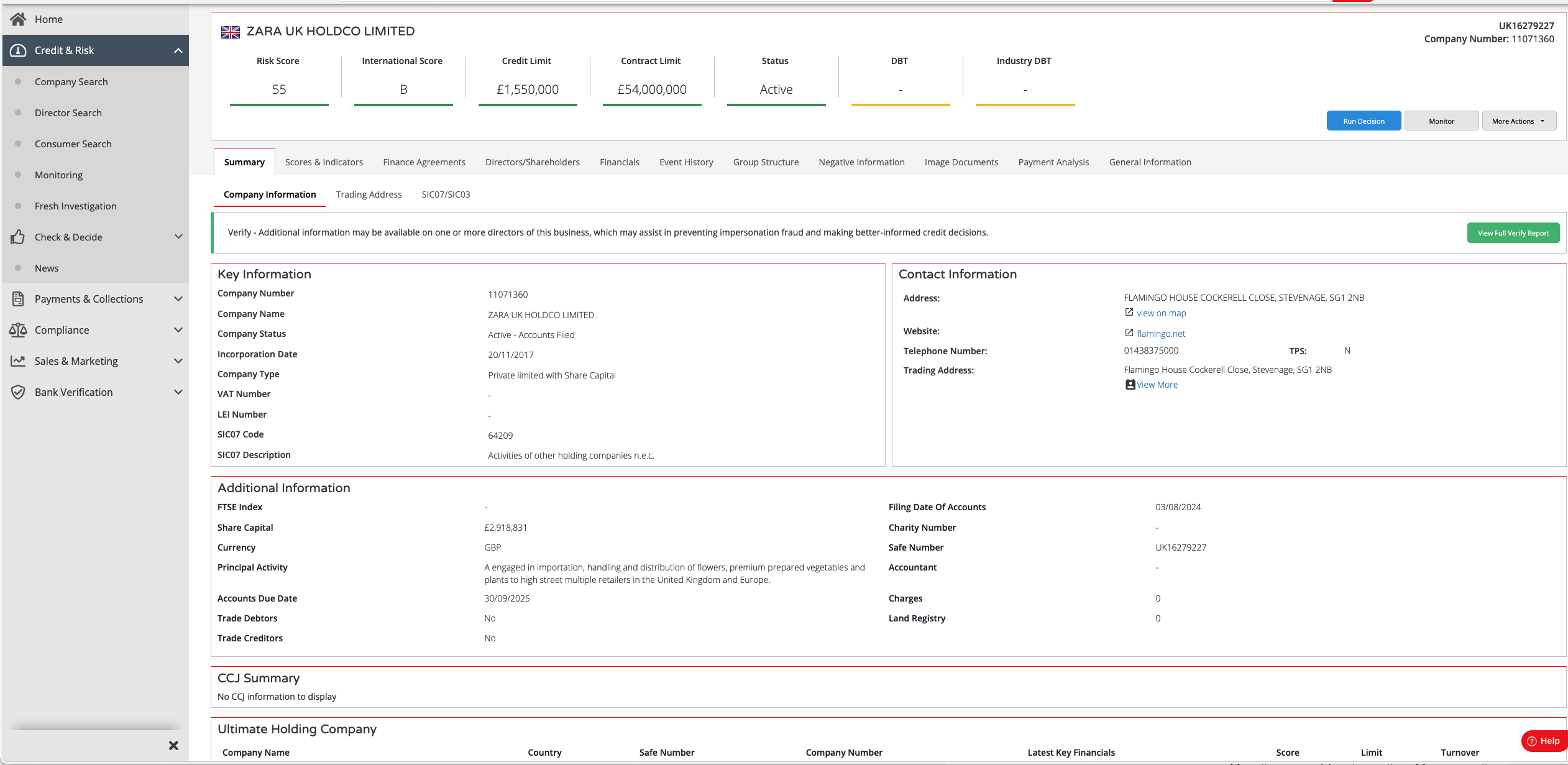1568x765 pixels.
Task: Click the Risk Score value 55
Action: tap(279, 89)
